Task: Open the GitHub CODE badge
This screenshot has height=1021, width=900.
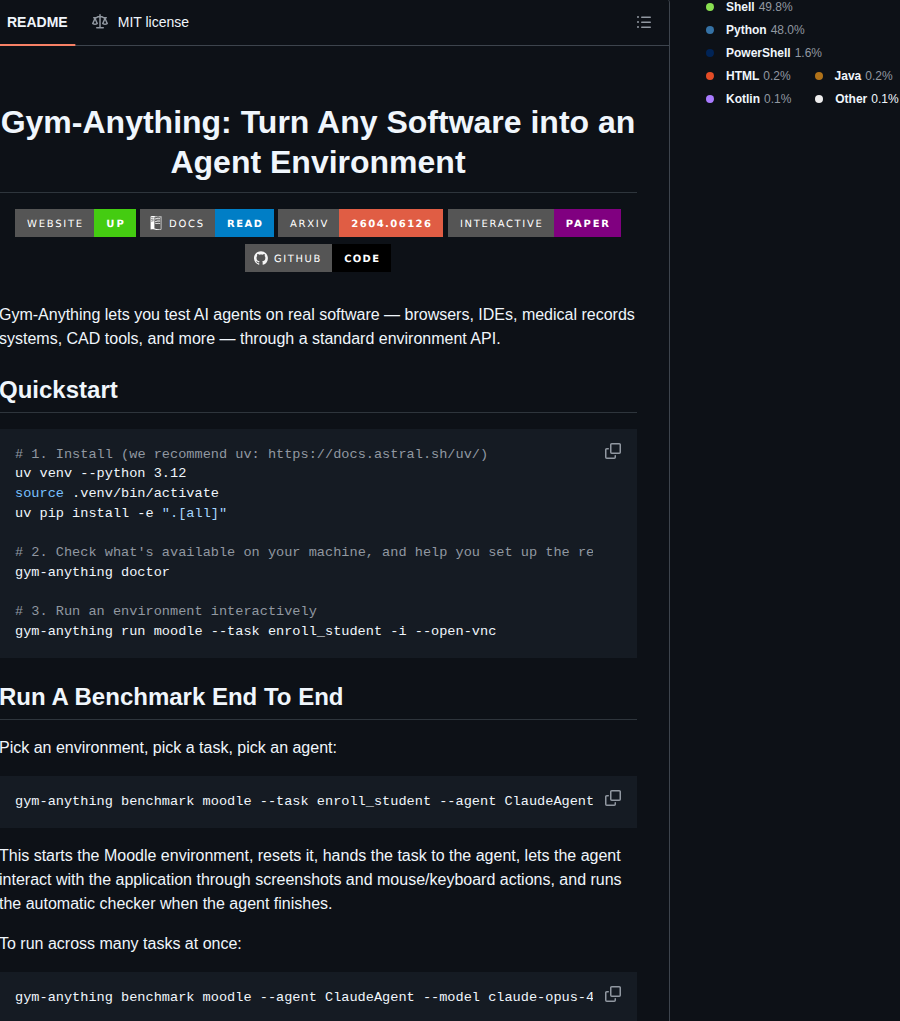Action: tap(318, 259)
